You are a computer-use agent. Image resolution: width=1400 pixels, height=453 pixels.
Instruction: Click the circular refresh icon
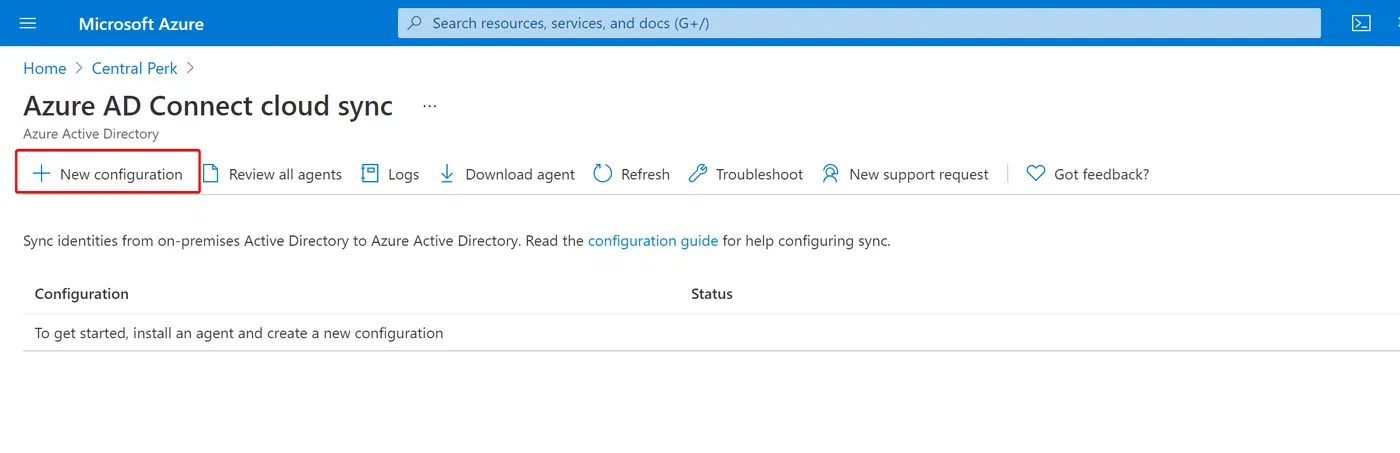(602, 173)
